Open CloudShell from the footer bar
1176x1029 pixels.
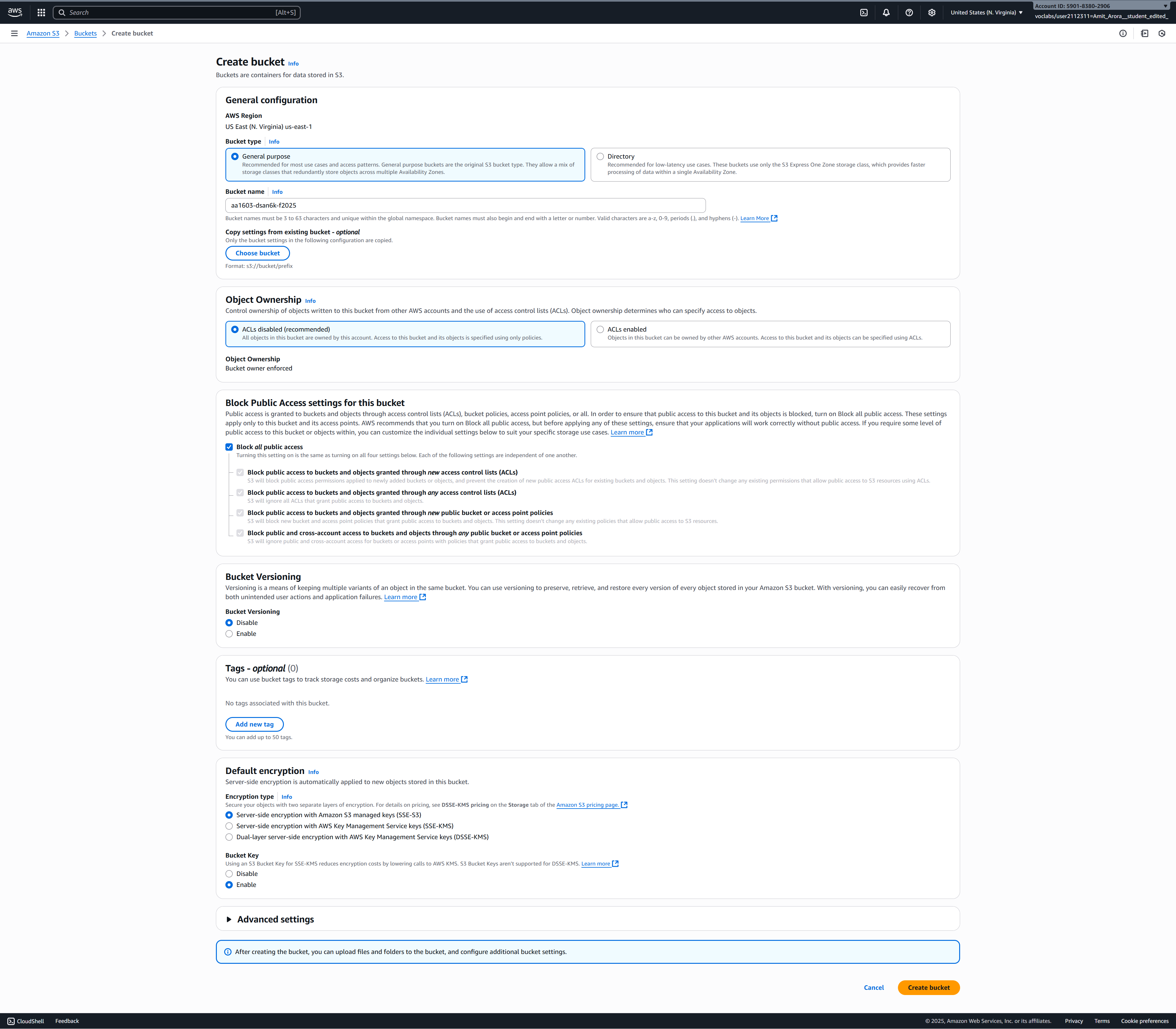click(26, 1021)
